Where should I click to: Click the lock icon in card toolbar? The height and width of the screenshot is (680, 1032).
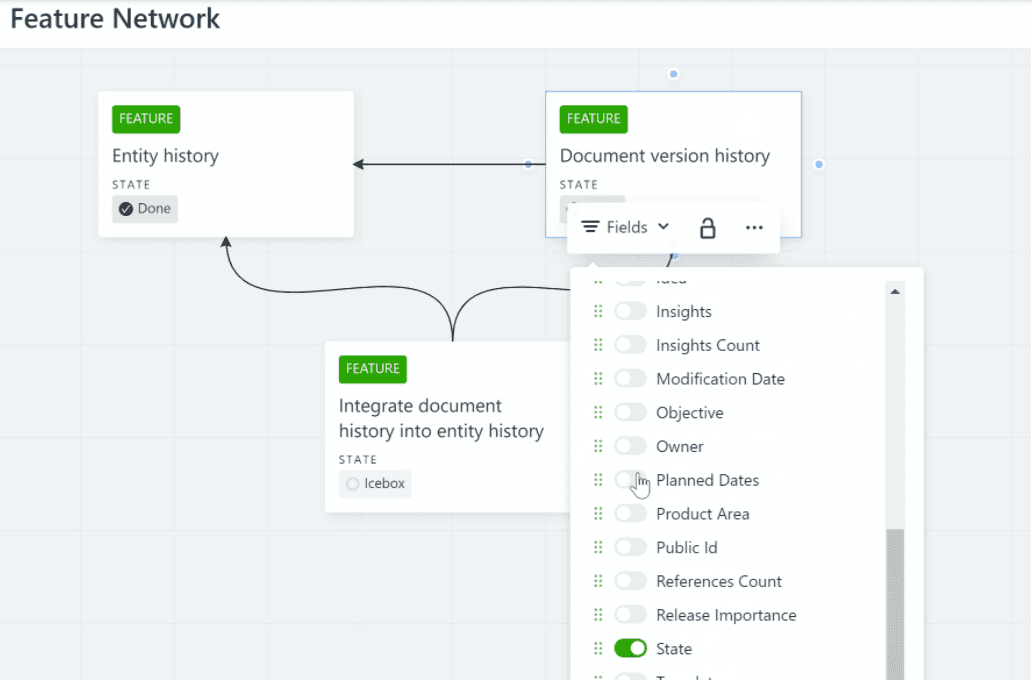(707, 228)
